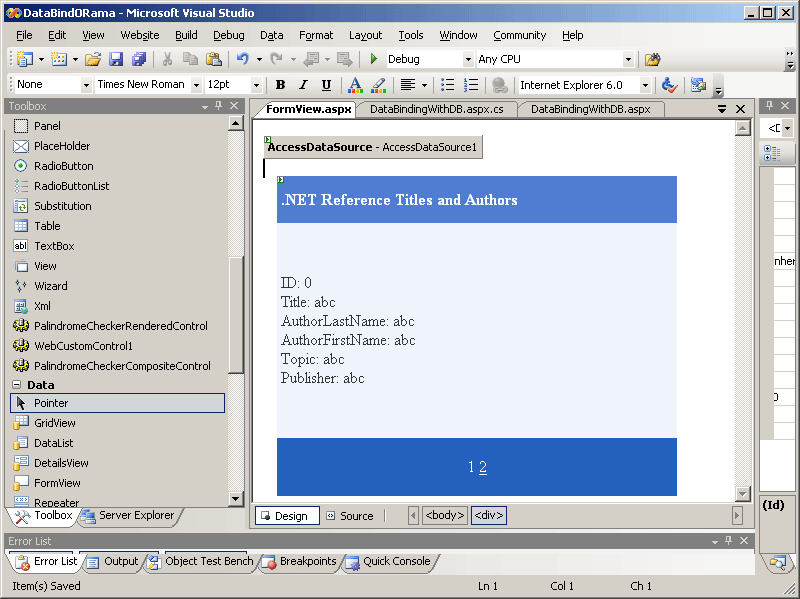This screenshot has height=599, width=800.
Task: Select GridView in the Toolbox
Action: point(54,423)
